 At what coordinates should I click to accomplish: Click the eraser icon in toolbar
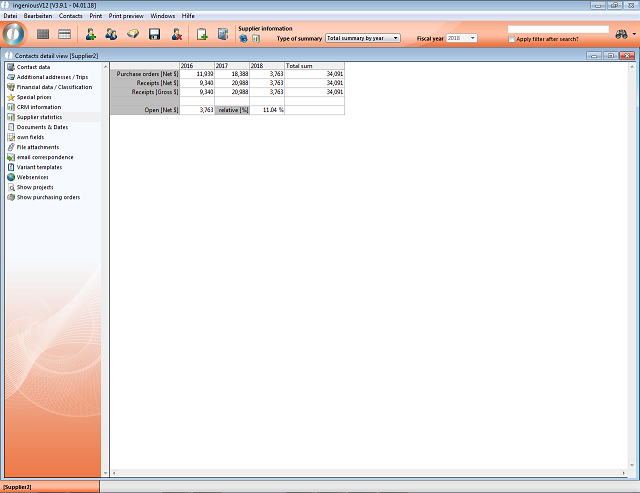[x=133, y=34]
